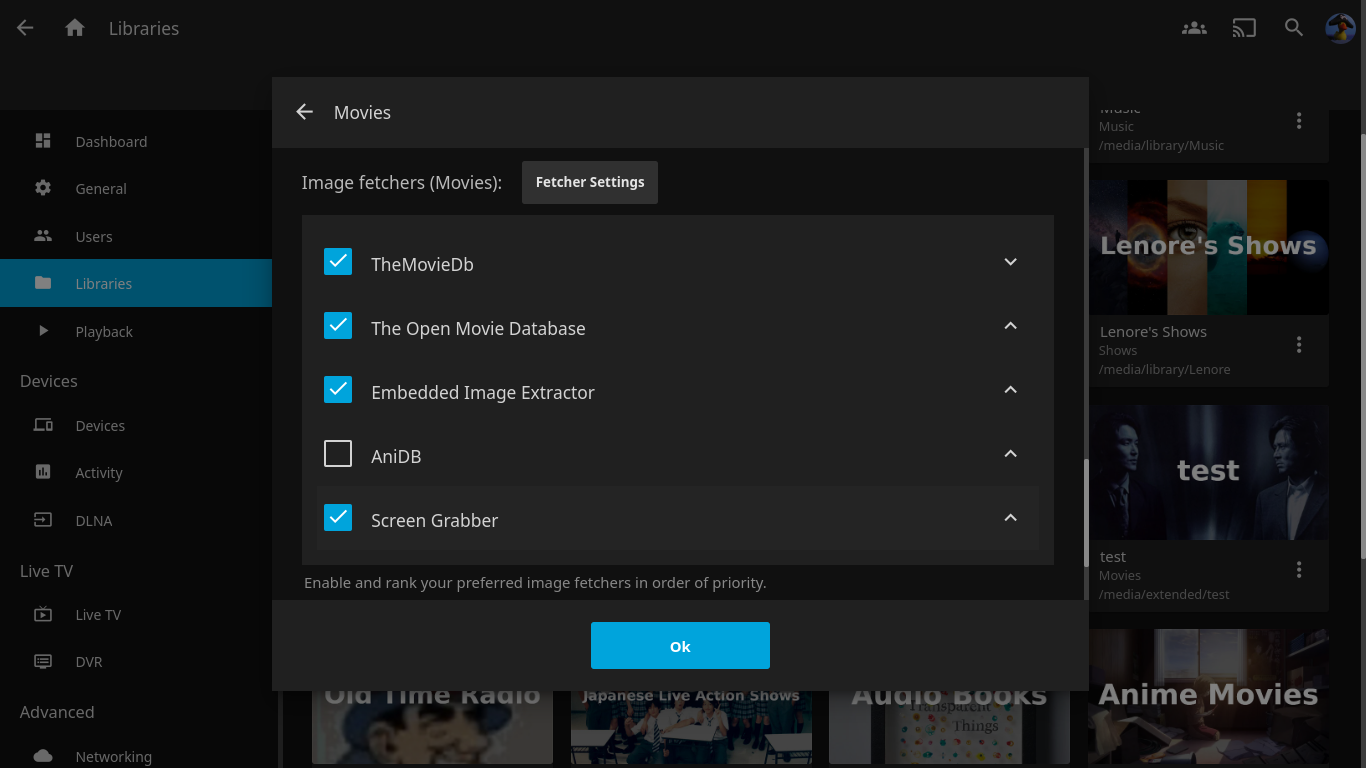Go back using dialog's Movies arrow

(305, 112)
